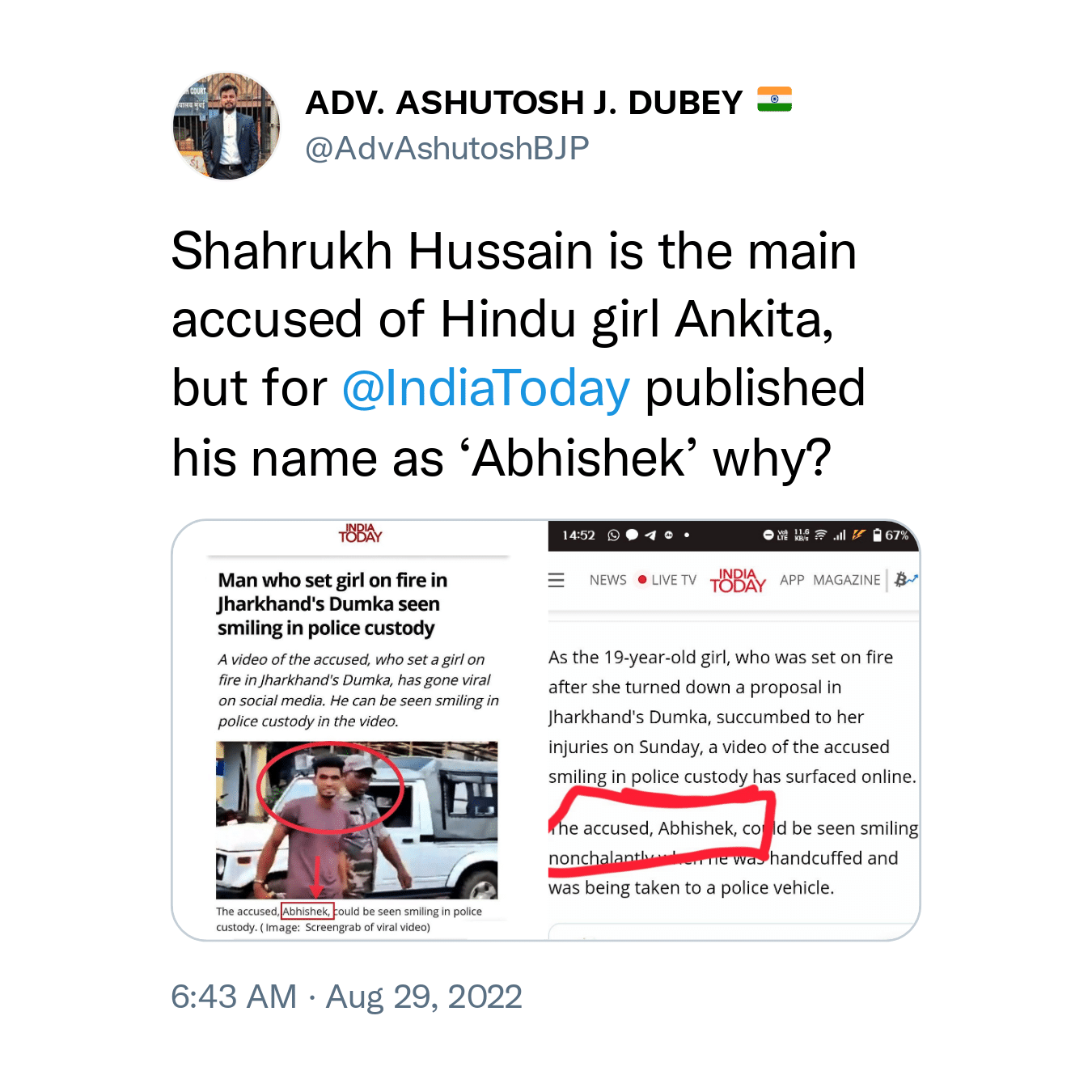Click the ADV. ASHUTOSH J. DUBEY display name

coord(523,103)
